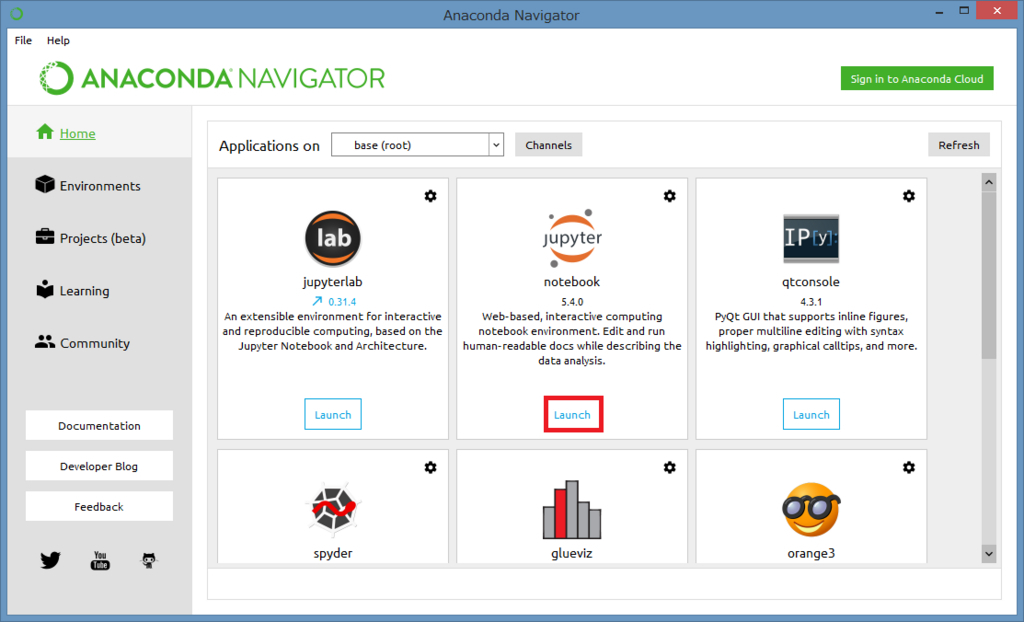Open the File menu

[x=24, y=41]
